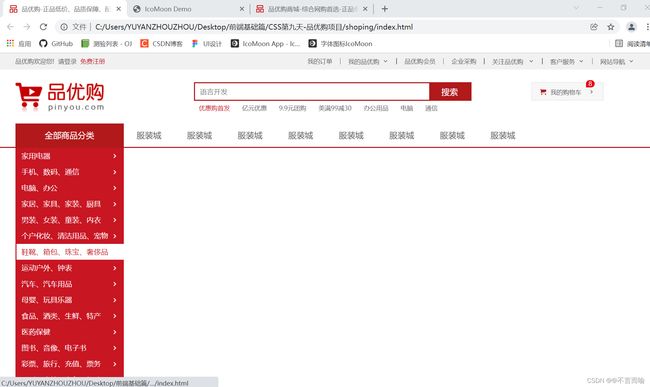Click the share icon in the address bar

pos(594,27)
